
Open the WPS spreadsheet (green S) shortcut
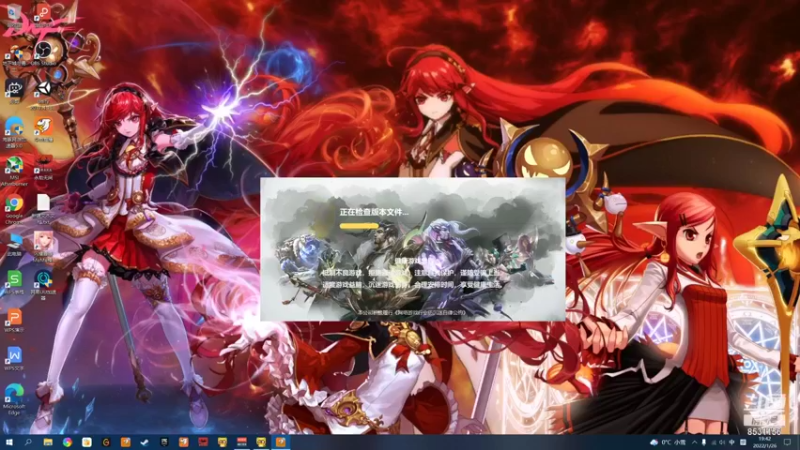pyautogui.click(x=14, y=282)
